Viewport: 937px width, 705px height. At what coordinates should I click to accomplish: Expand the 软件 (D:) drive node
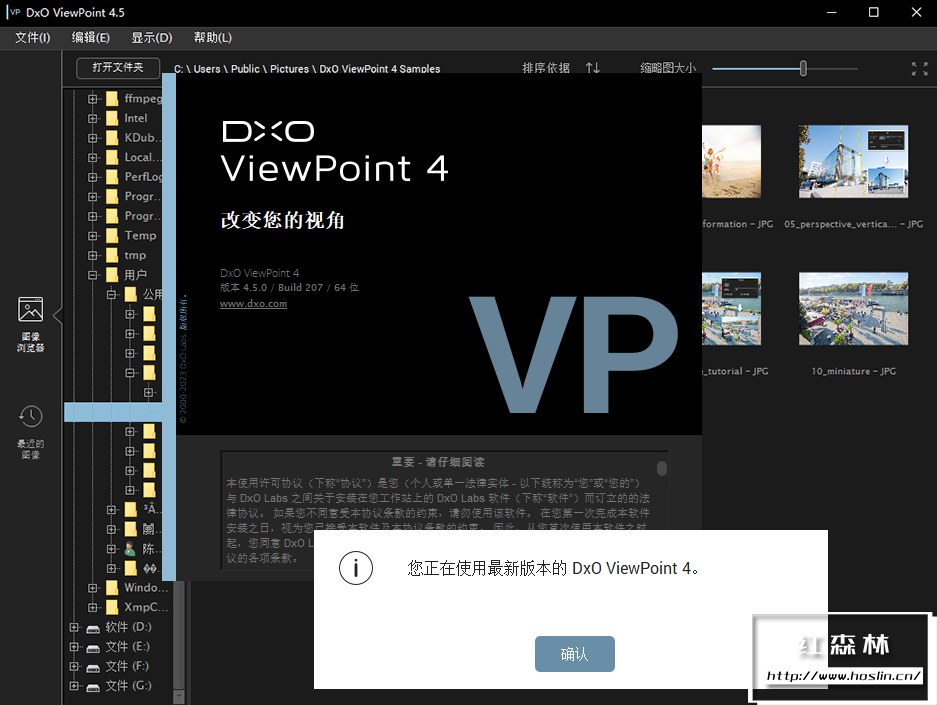74,627
